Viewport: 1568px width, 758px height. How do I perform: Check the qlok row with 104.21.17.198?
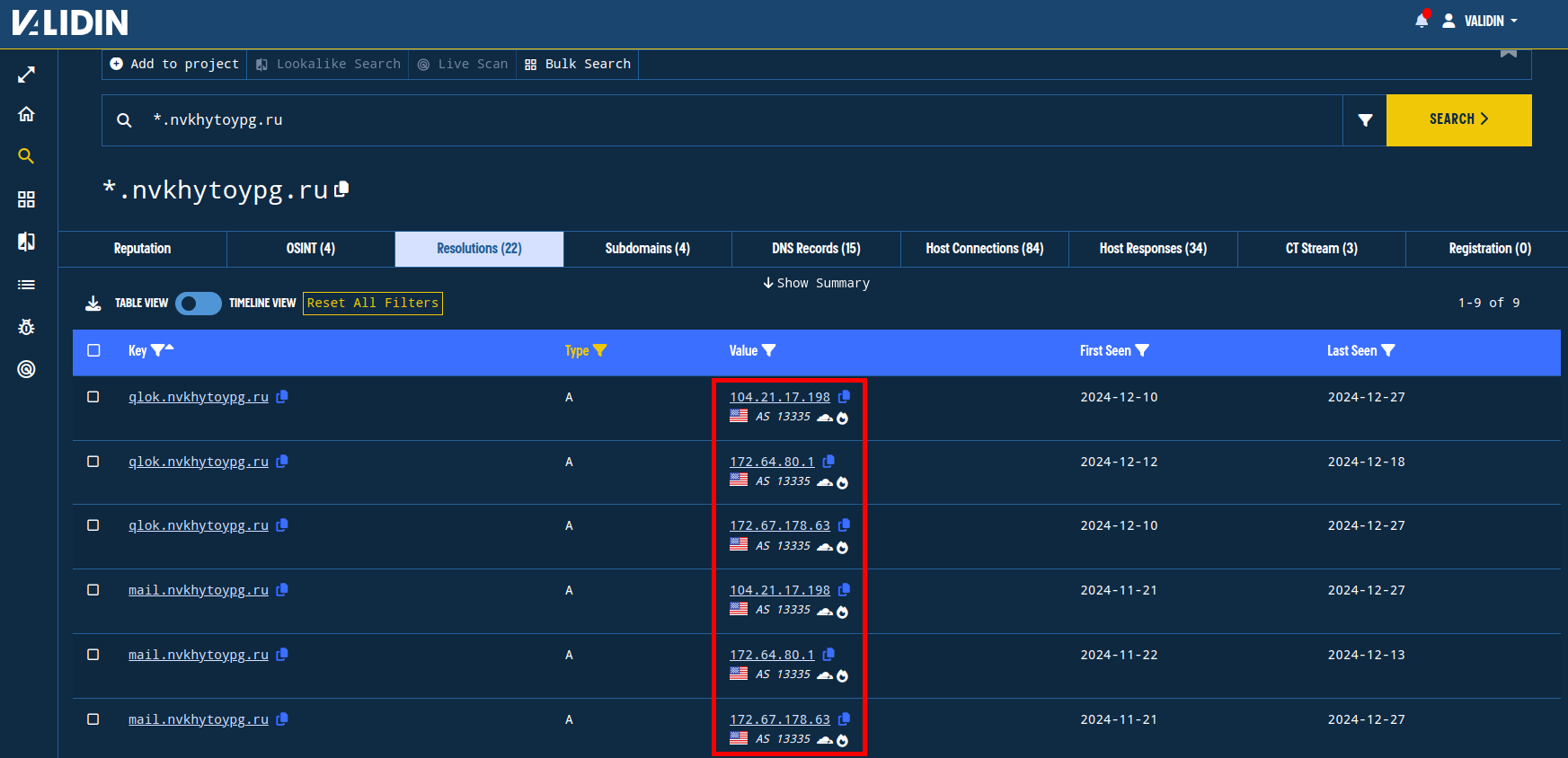(93, 397)
